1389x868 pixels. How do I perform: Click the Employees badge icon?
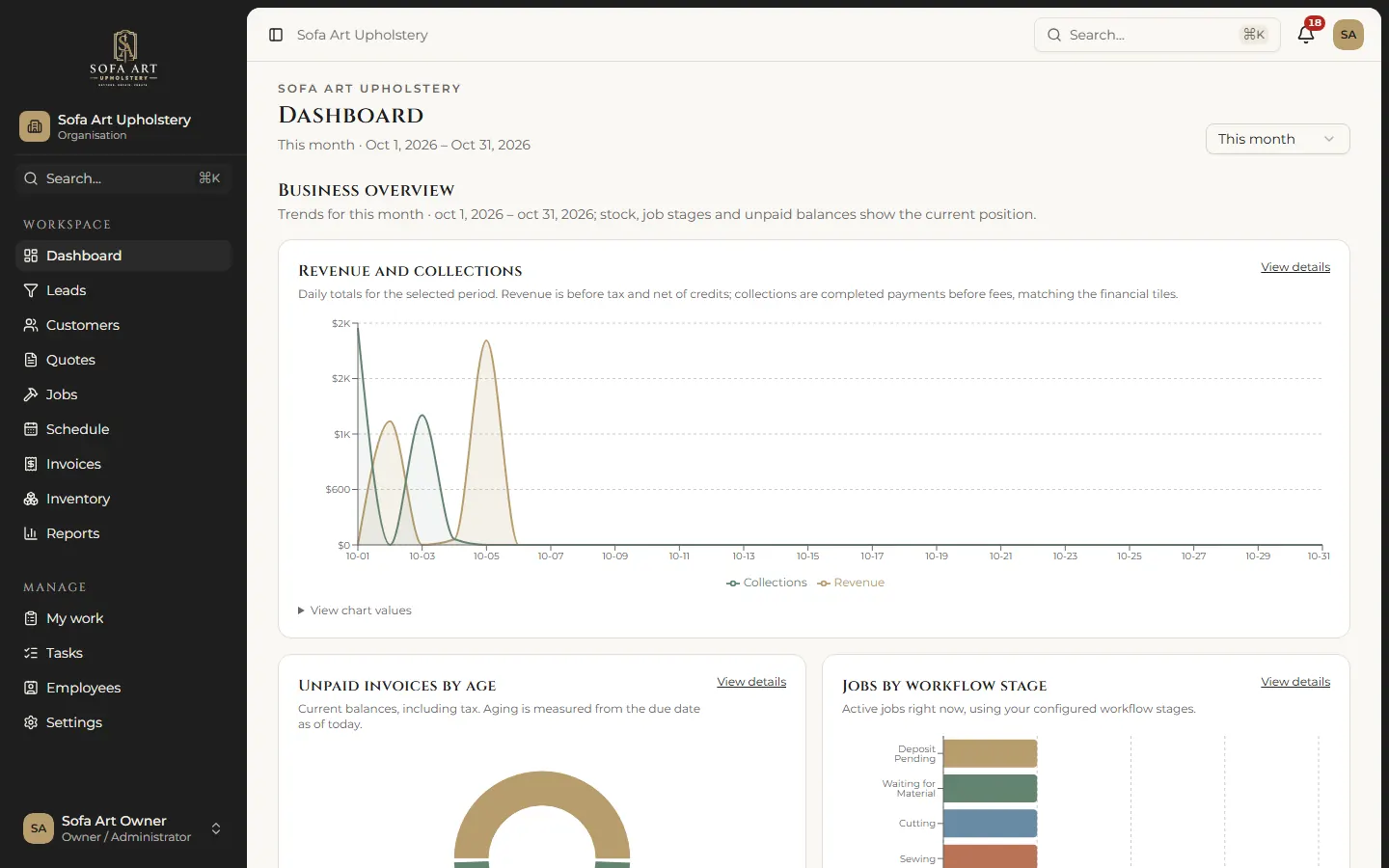tap(31, 688)
